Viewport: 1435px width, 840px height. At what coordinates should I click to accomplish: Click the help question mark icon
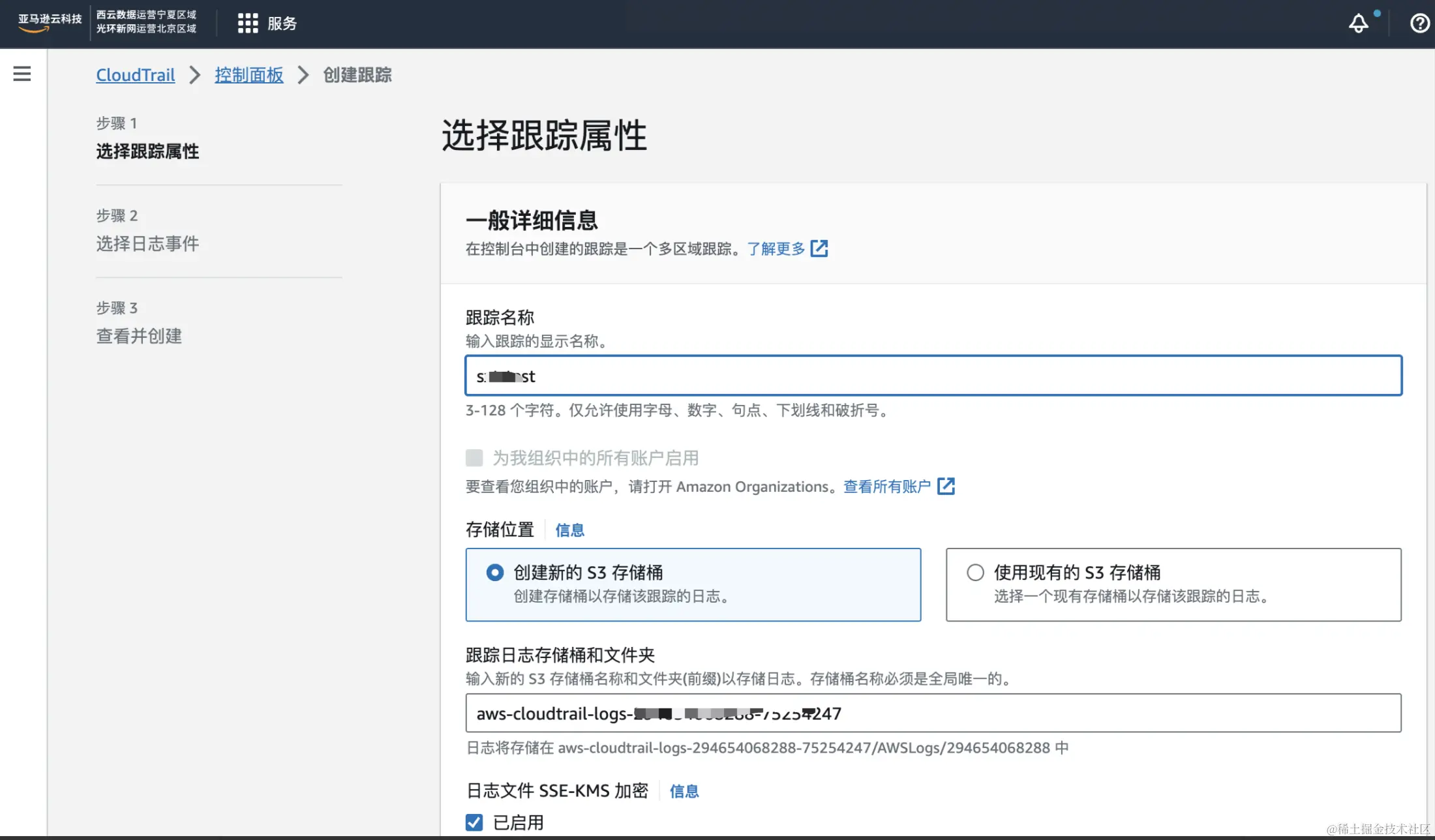1419,23
